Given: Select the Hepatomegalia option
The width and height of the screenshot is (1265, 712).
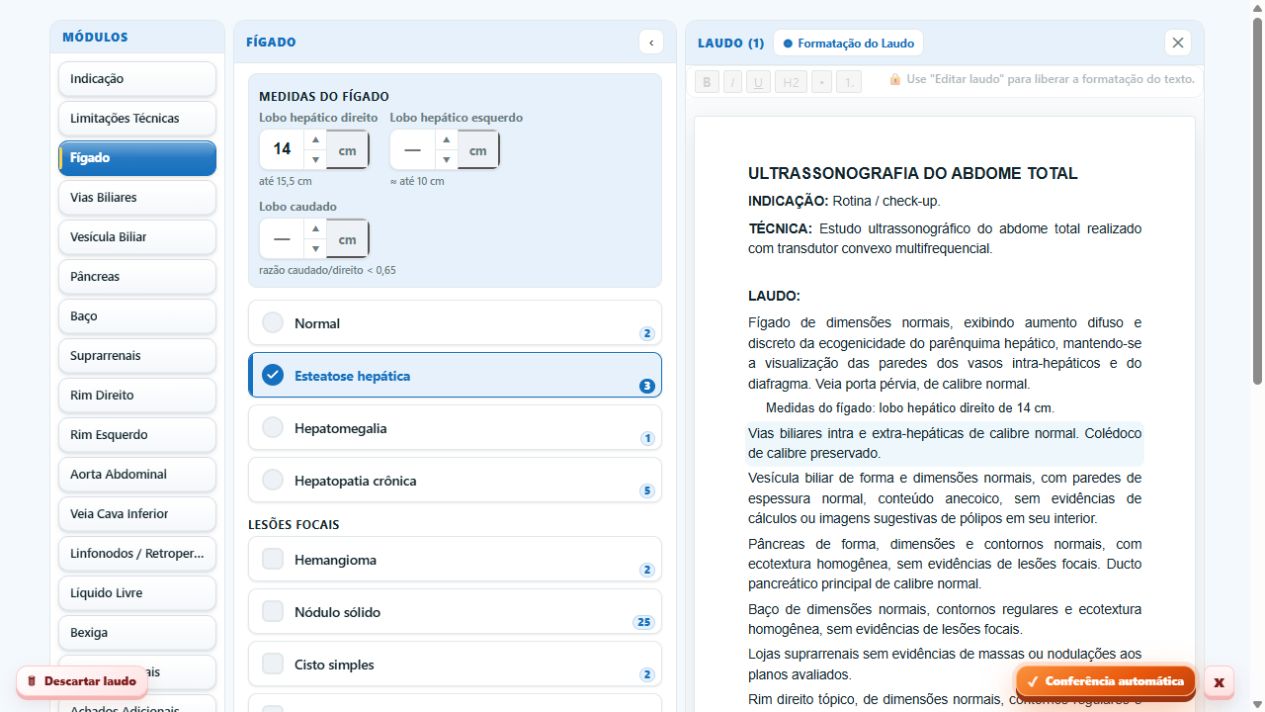Looking at the screenshot, I should pos(455,428).
